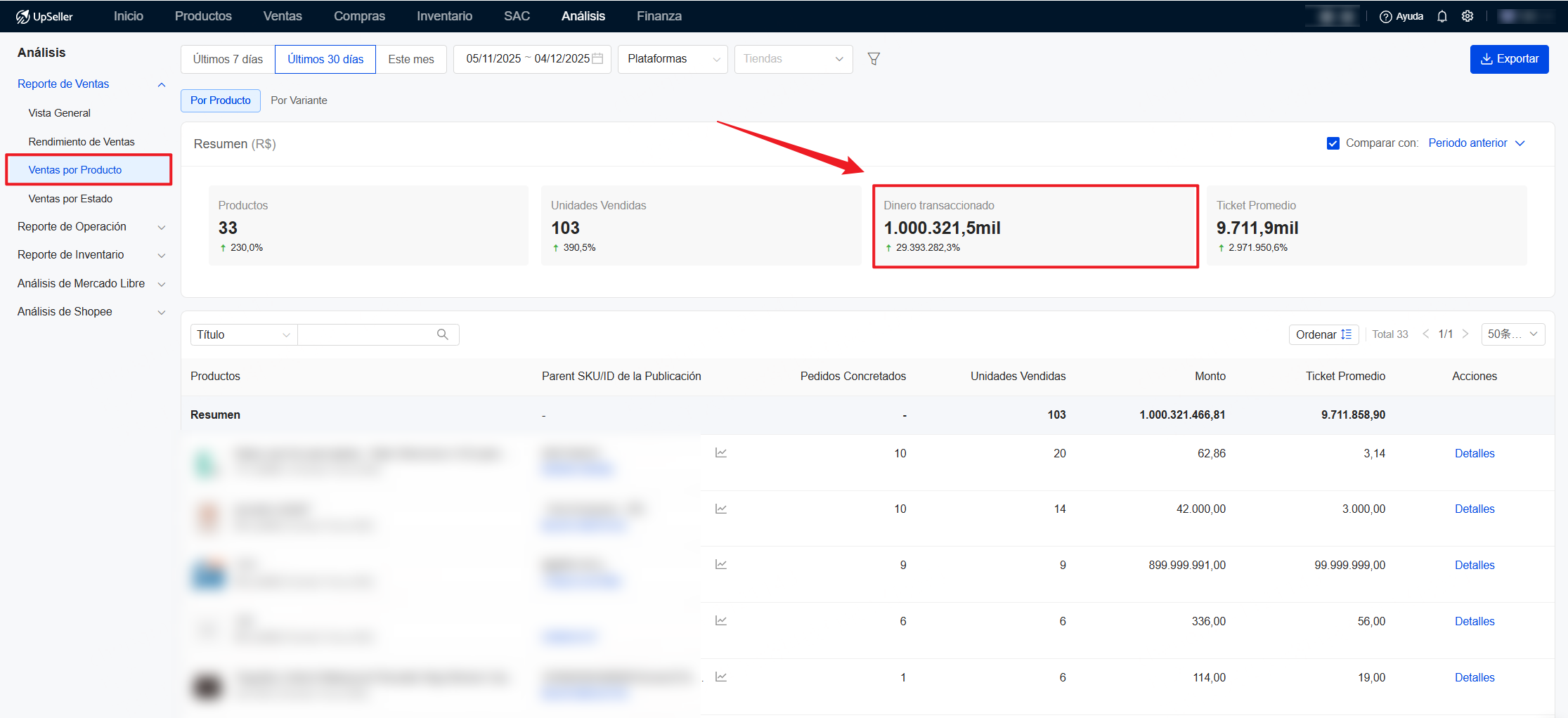1568x718 pixels.
Task: Click the Exportar button
Action: (1509, 59)
